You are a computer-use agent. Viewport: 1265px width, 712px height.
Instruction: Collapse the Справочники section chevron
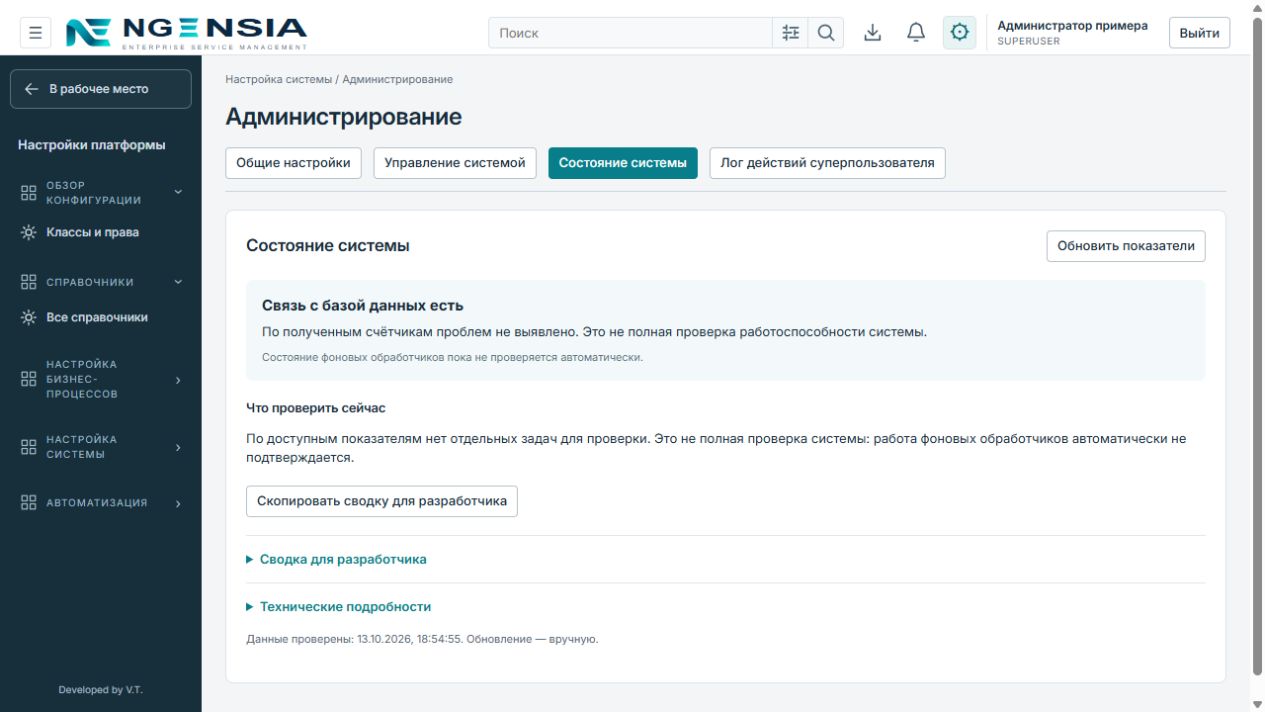click(x=178, y=282)
